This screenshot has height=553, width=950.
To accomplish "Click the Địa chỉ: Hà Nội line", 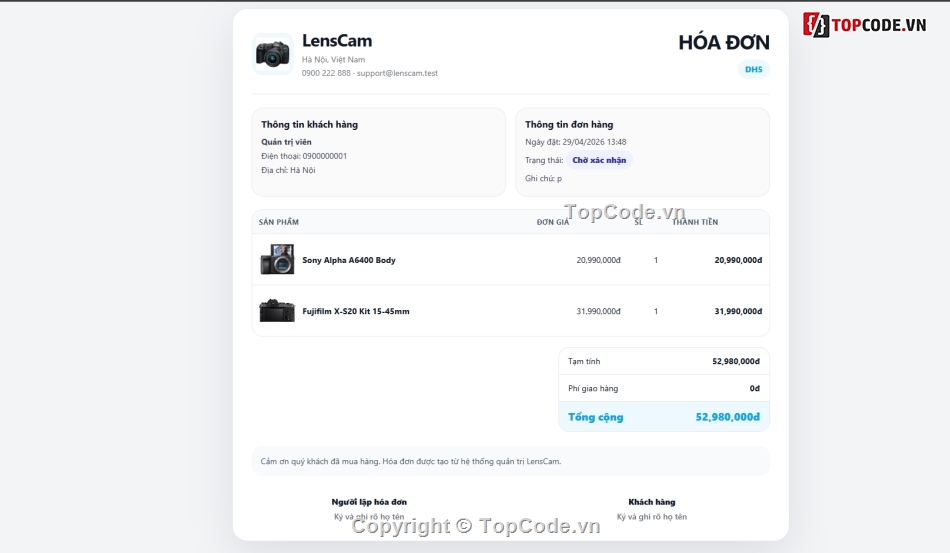I will tap(288, 170).
